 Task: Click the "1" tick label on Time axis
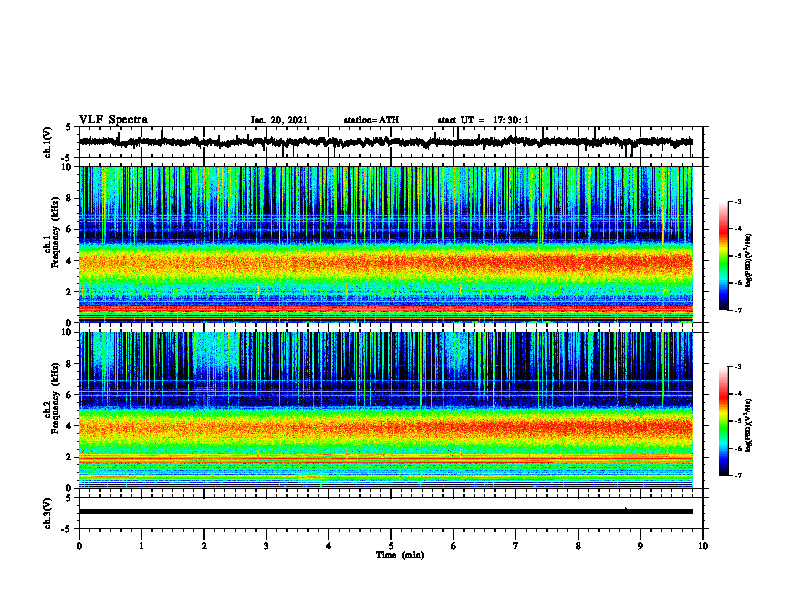point(141,546)
